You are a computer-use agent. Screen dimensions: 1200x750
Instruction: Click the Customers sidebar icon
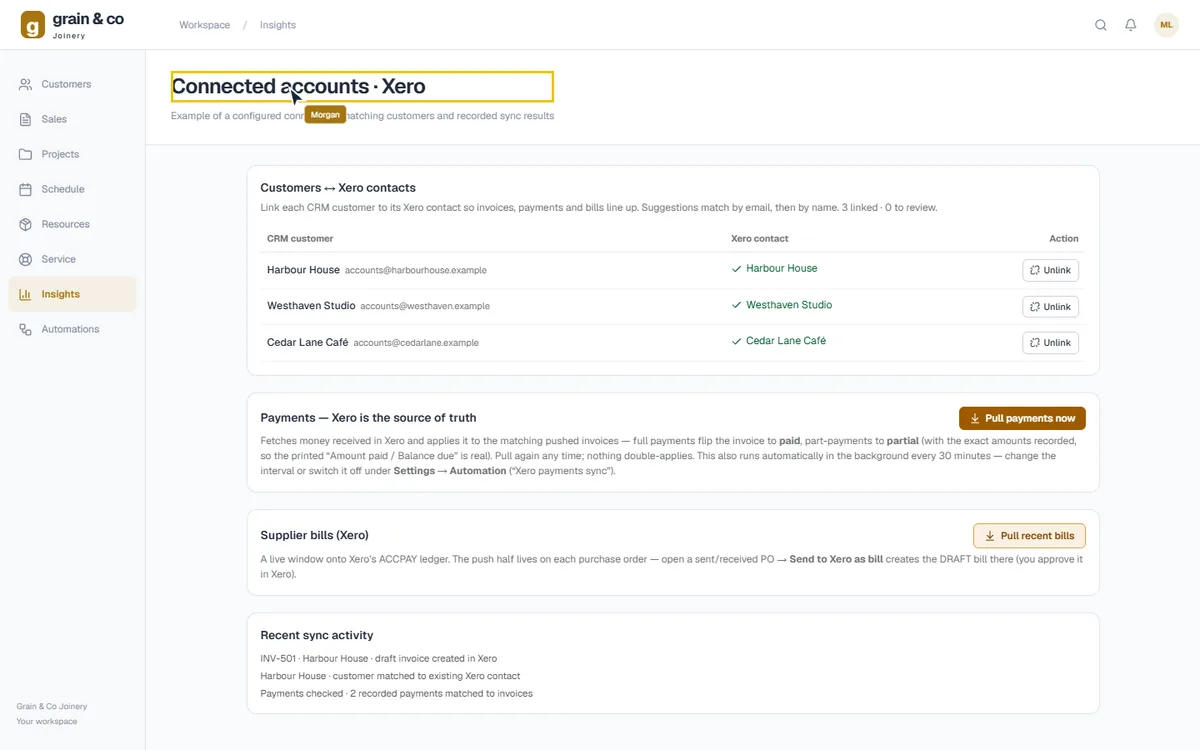(x=25, y=84)
